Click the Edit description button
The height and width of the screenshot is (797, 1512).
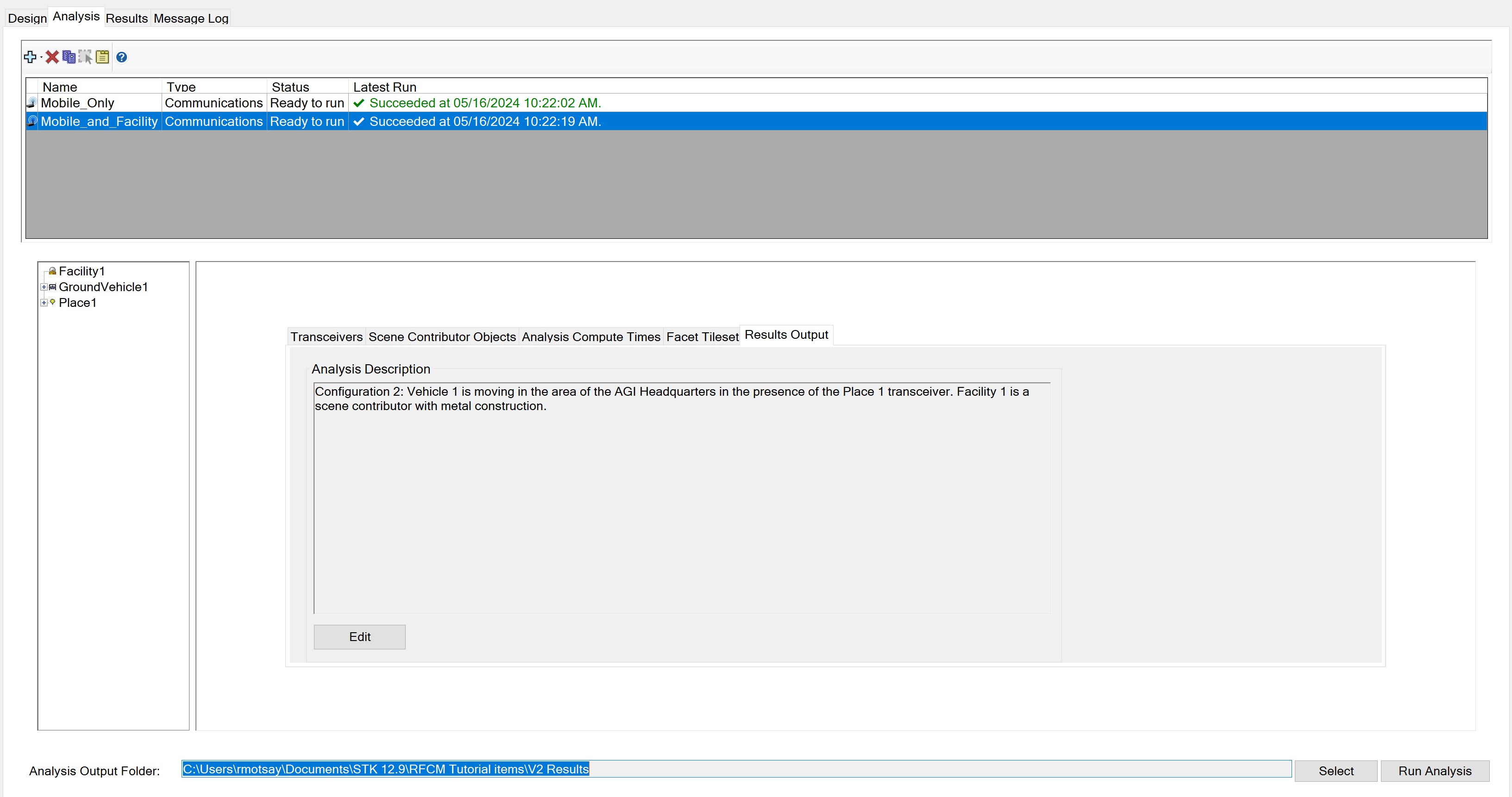(x=359, y=637)
